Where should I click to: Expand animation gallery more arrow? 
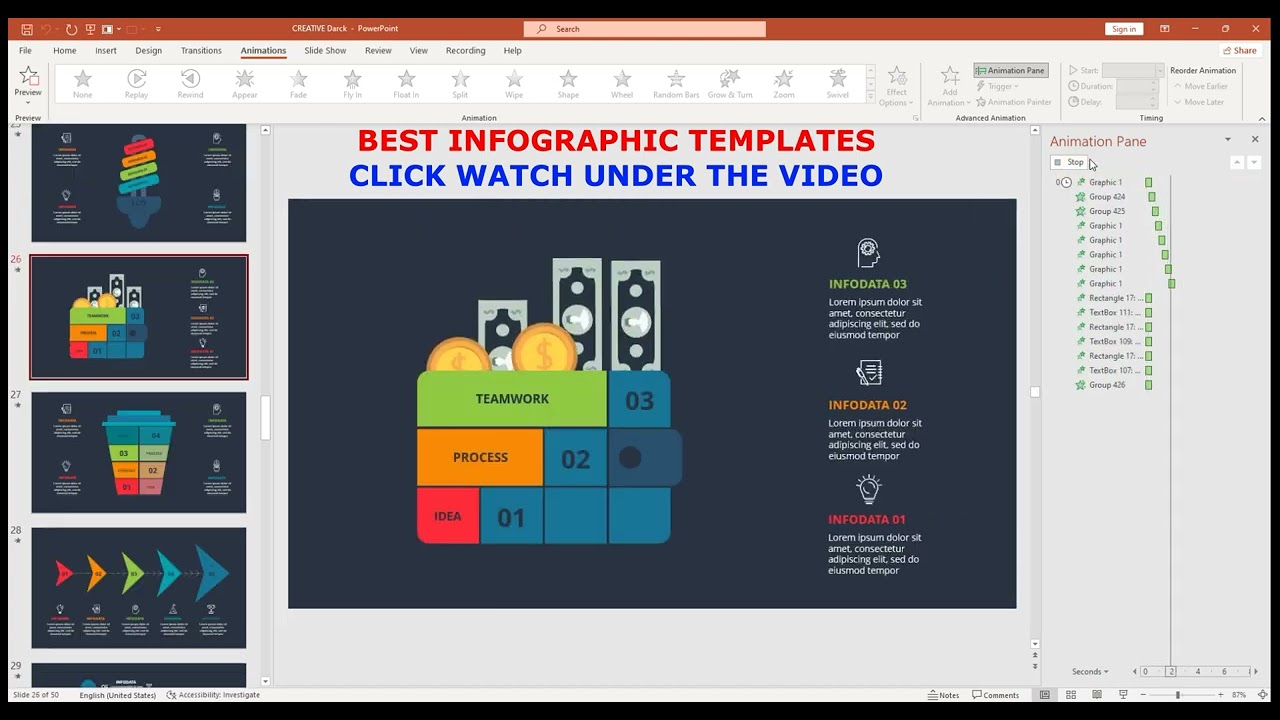coord(870,97)
